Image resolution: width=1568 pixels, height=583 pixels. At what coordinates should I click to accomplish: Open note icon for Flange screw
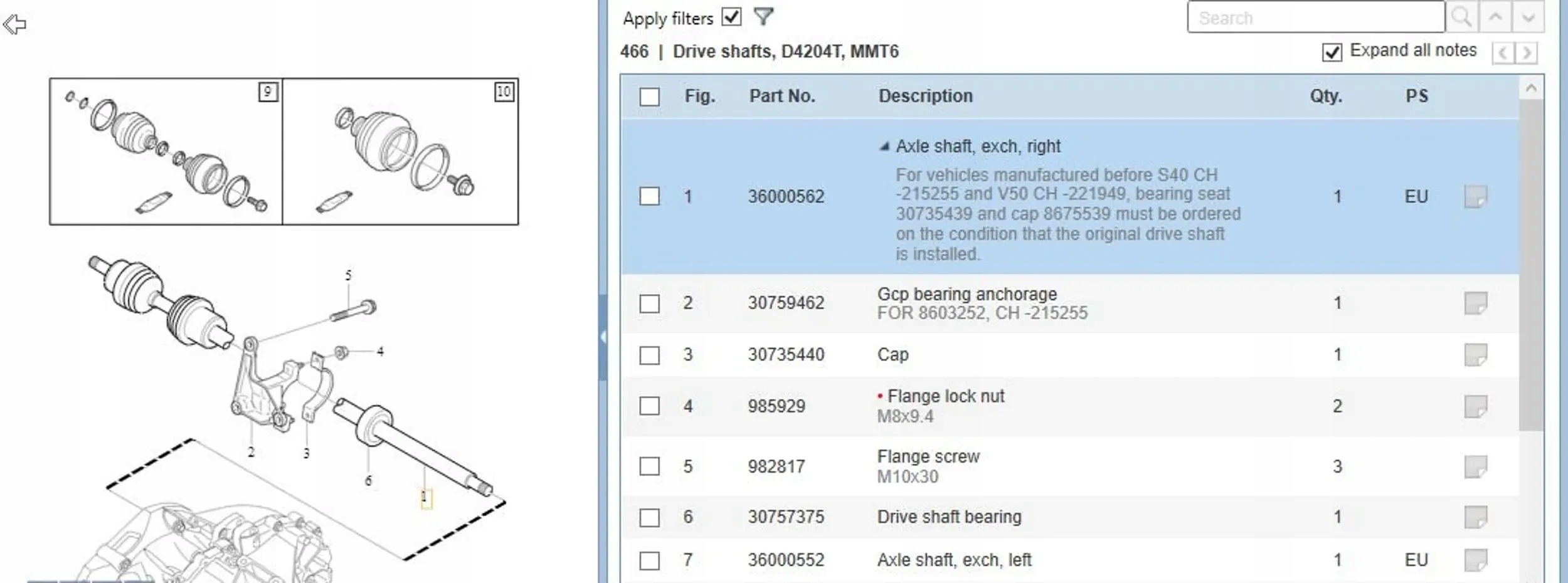1475,466
